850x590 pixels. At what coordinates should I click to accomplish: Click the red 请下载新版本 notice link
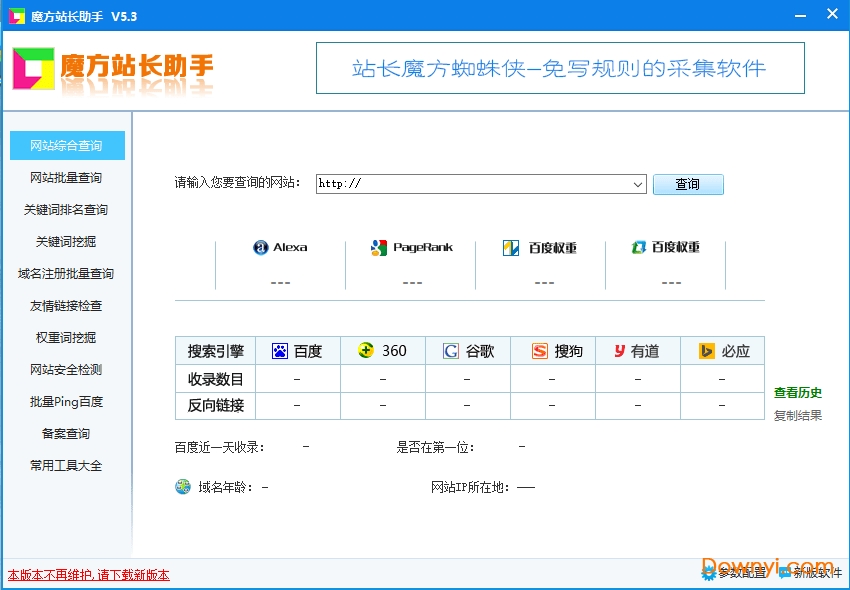tap(89, 575)
